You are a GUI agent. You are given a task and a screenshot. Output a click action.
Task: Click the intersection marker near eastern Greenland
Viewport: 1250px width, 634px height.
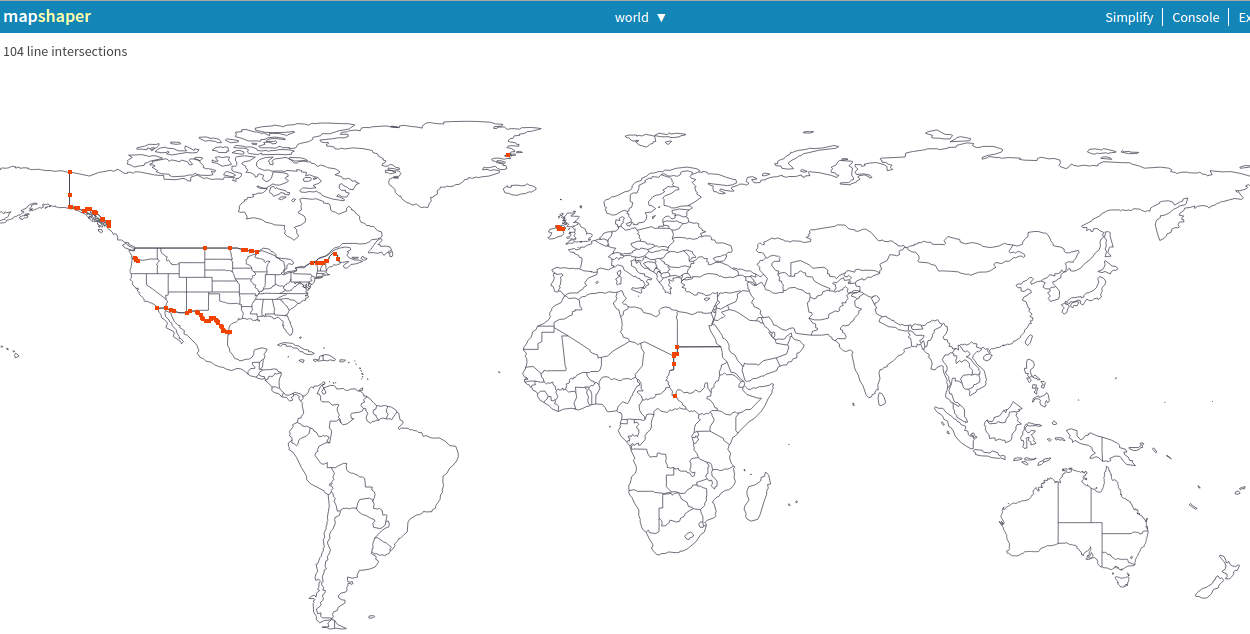pos(510,152)
